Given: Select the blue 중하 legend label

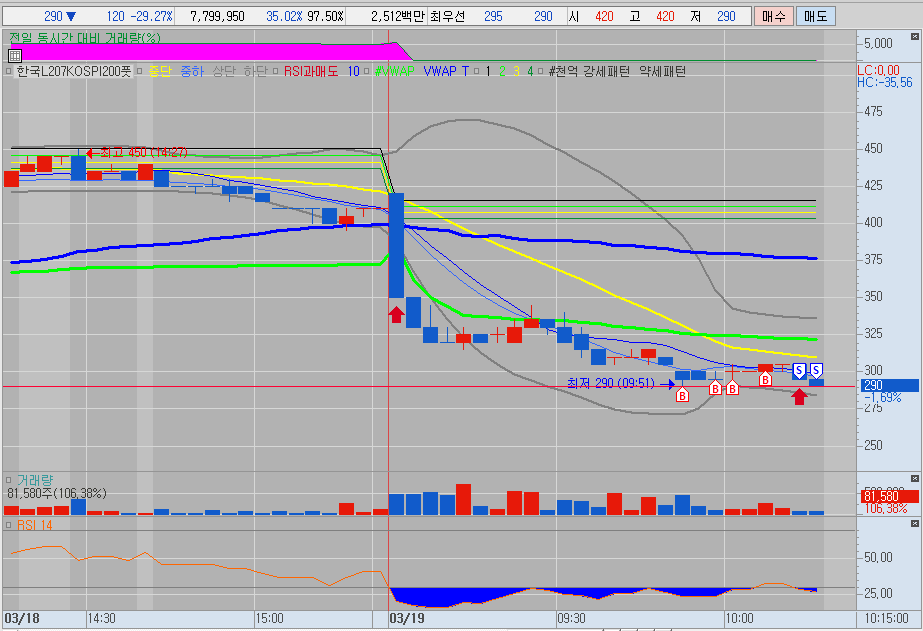Looking at the screenshot, I should point(192,71).
